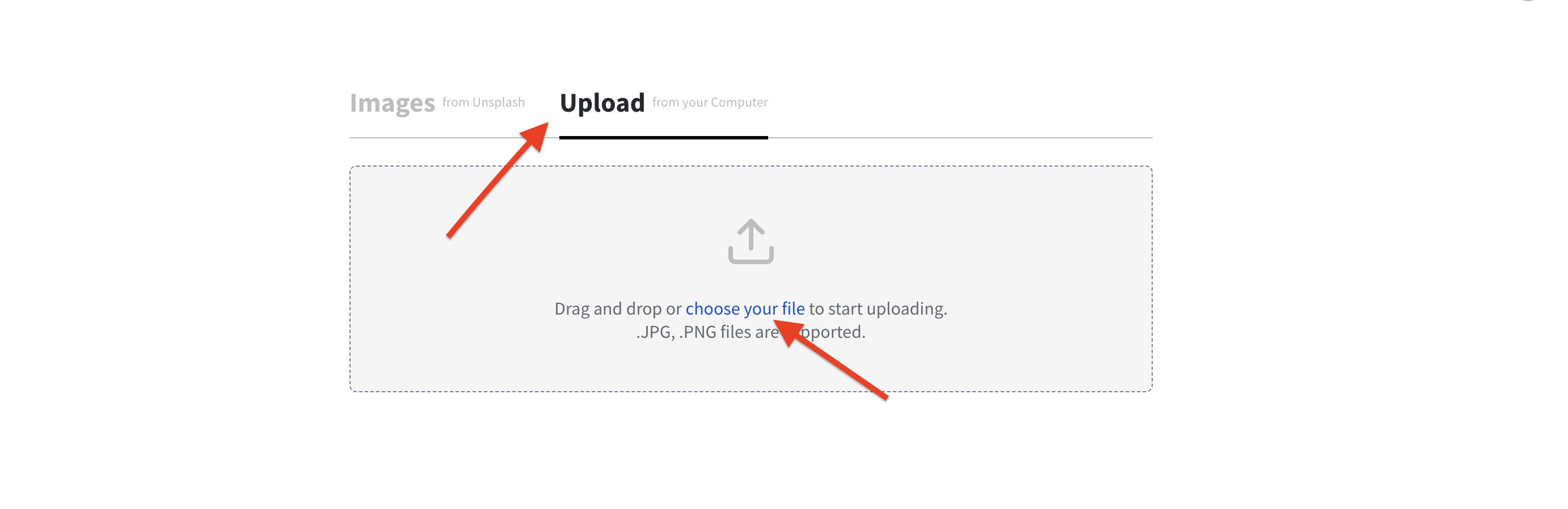Click black underline beneath Upload tab
The image size is (1568, 509).
pos(664,137)
